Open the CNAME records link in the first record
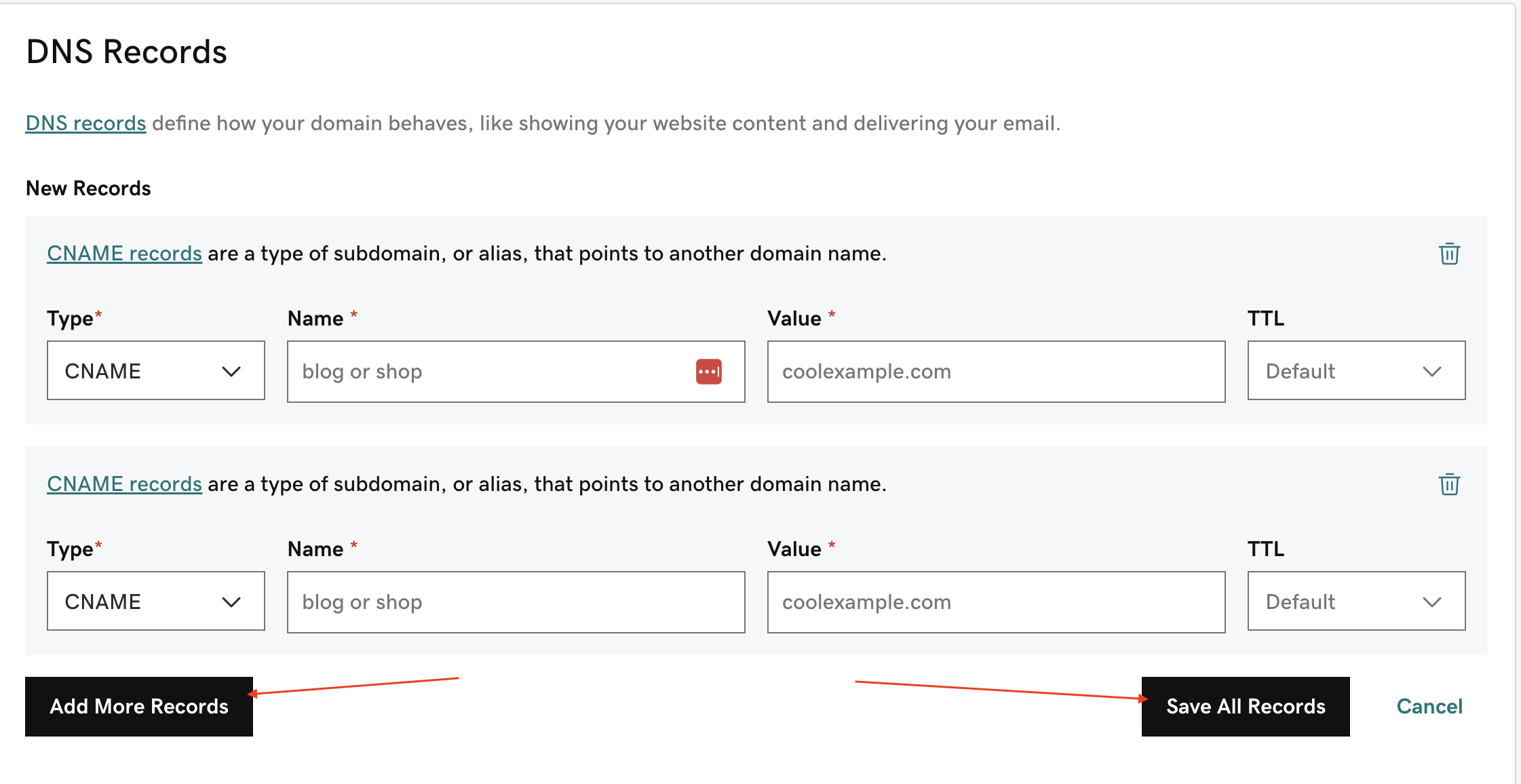This screenshot has height=784, width=1521. coord(124,254)
